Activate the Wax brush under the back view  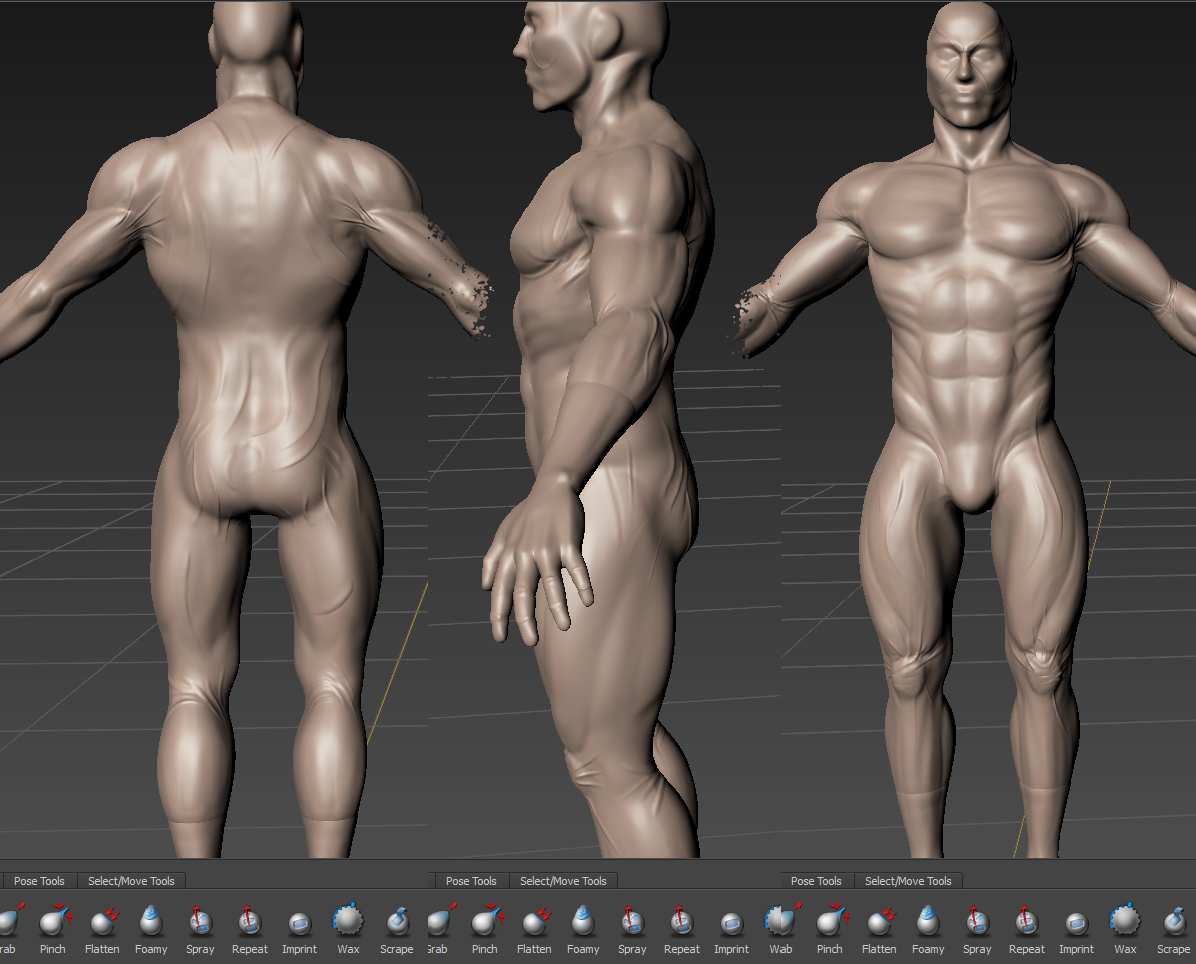coord(348,928)
